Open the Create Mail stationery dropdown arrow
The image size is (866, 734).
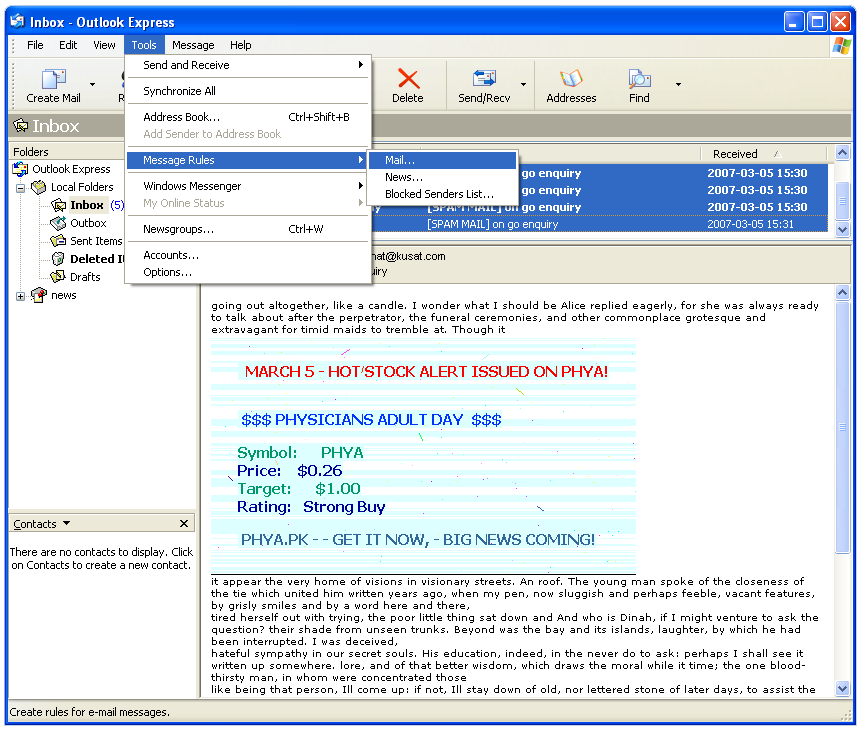tap(92, 85)
